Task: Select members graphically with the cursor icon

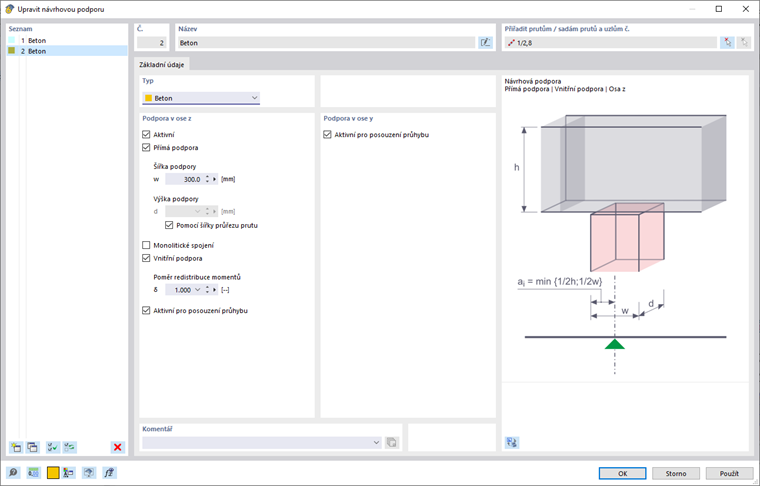Action: click(727, 43)
